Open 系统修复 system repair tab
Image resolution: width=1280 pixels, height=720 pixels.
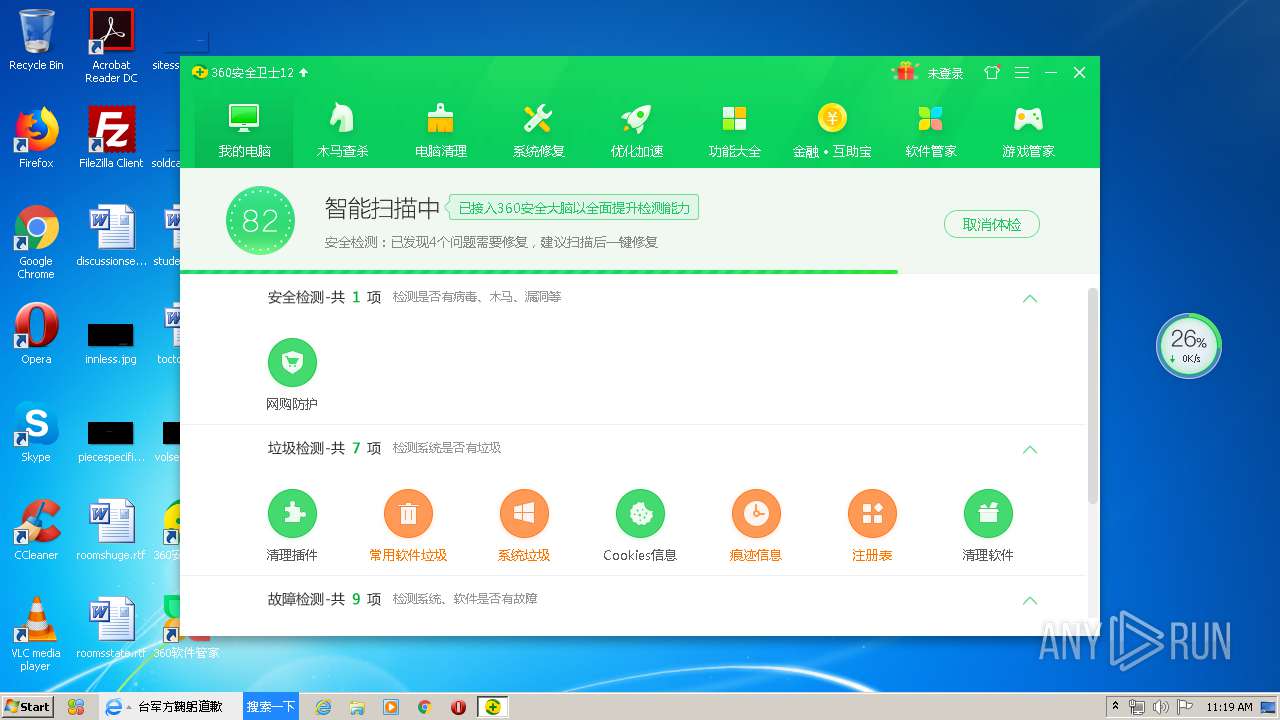click(x=538, y=130)
